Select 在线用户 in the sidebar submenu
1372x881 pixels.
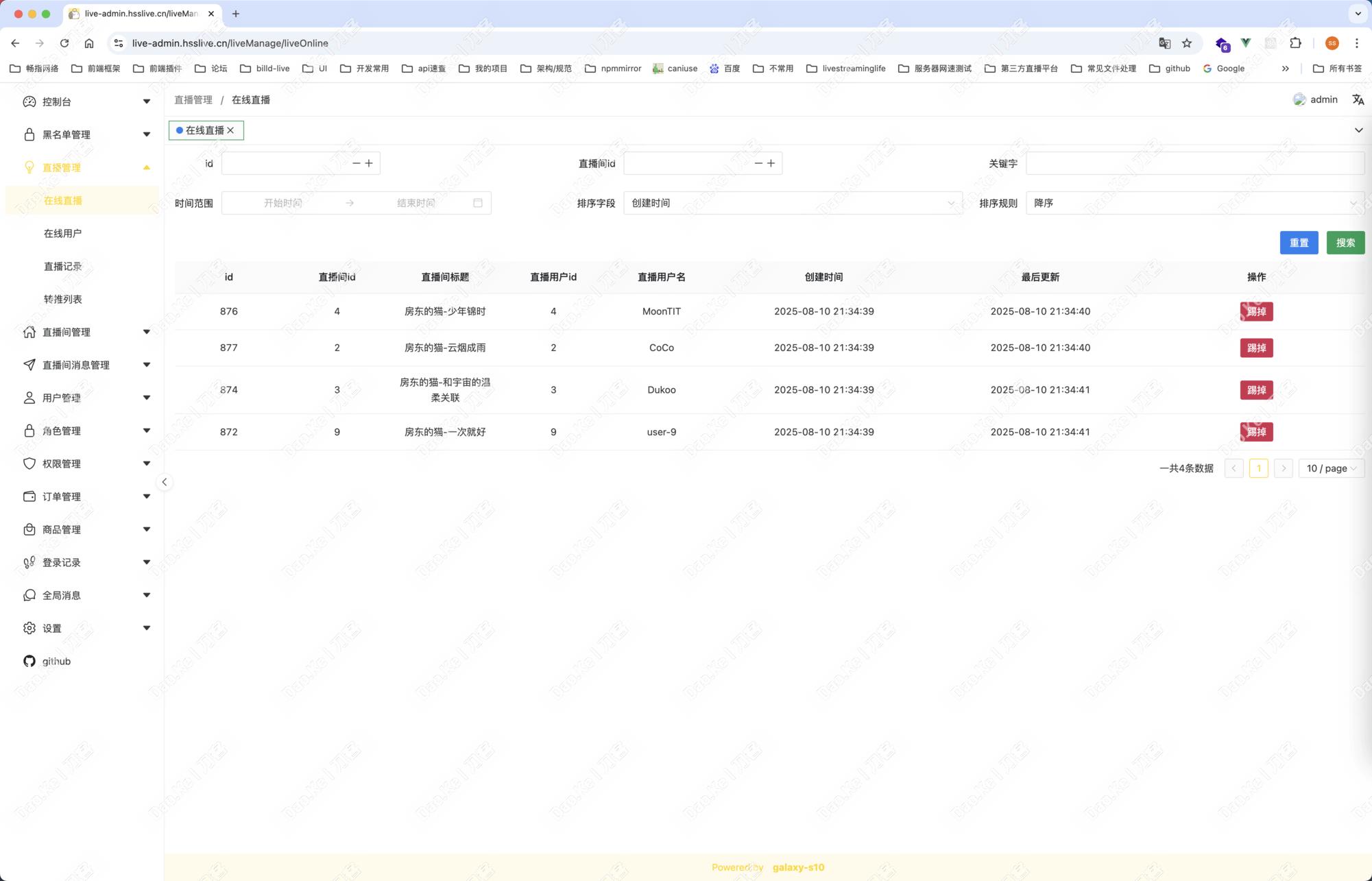pos(63,233)
